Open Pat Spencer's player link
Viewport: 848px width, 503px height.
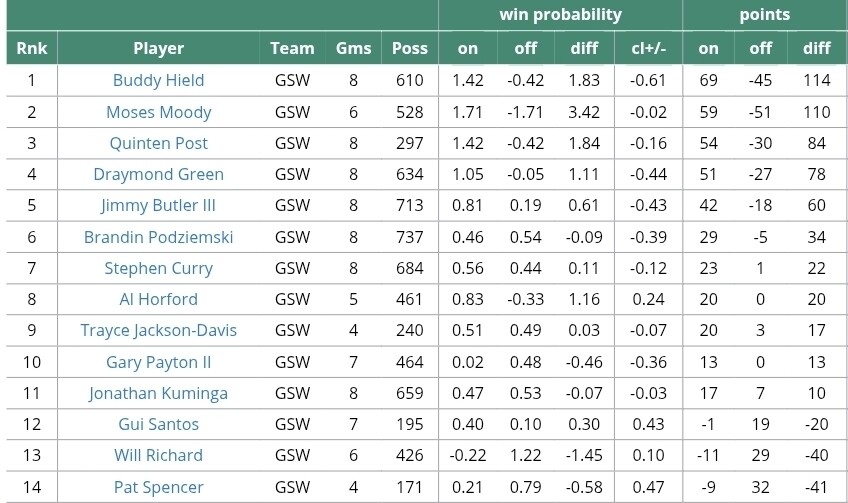coord(158,487)
